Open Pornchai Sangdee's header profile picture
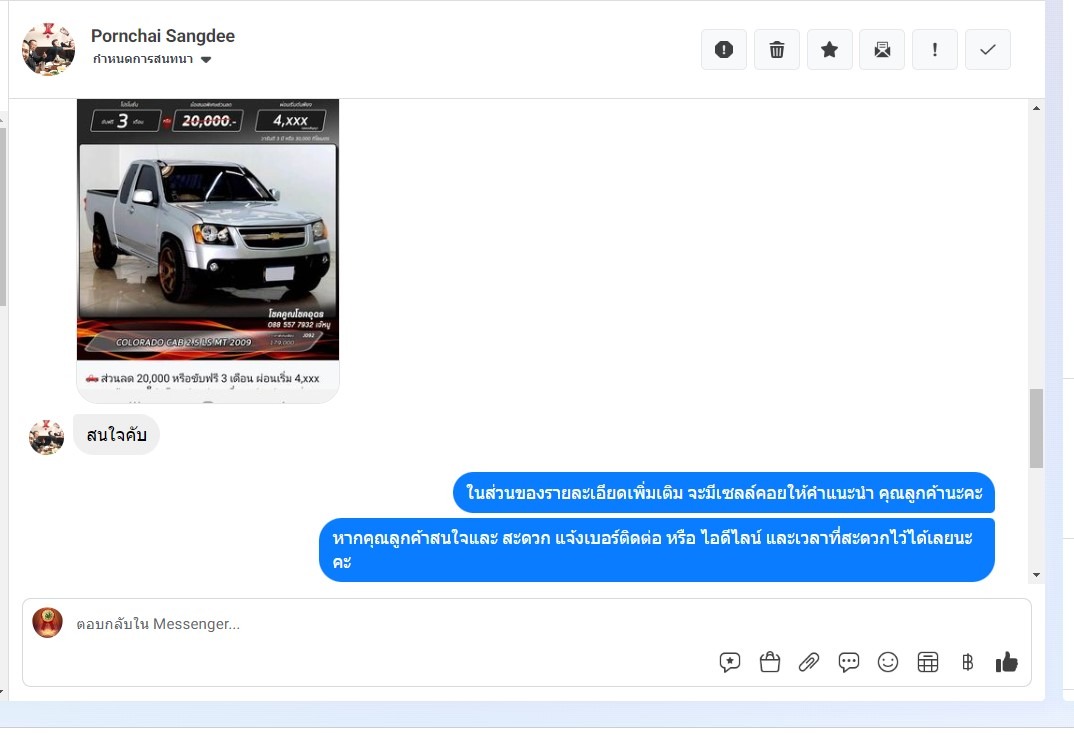The image size is (1074, 735). [48, 49]
